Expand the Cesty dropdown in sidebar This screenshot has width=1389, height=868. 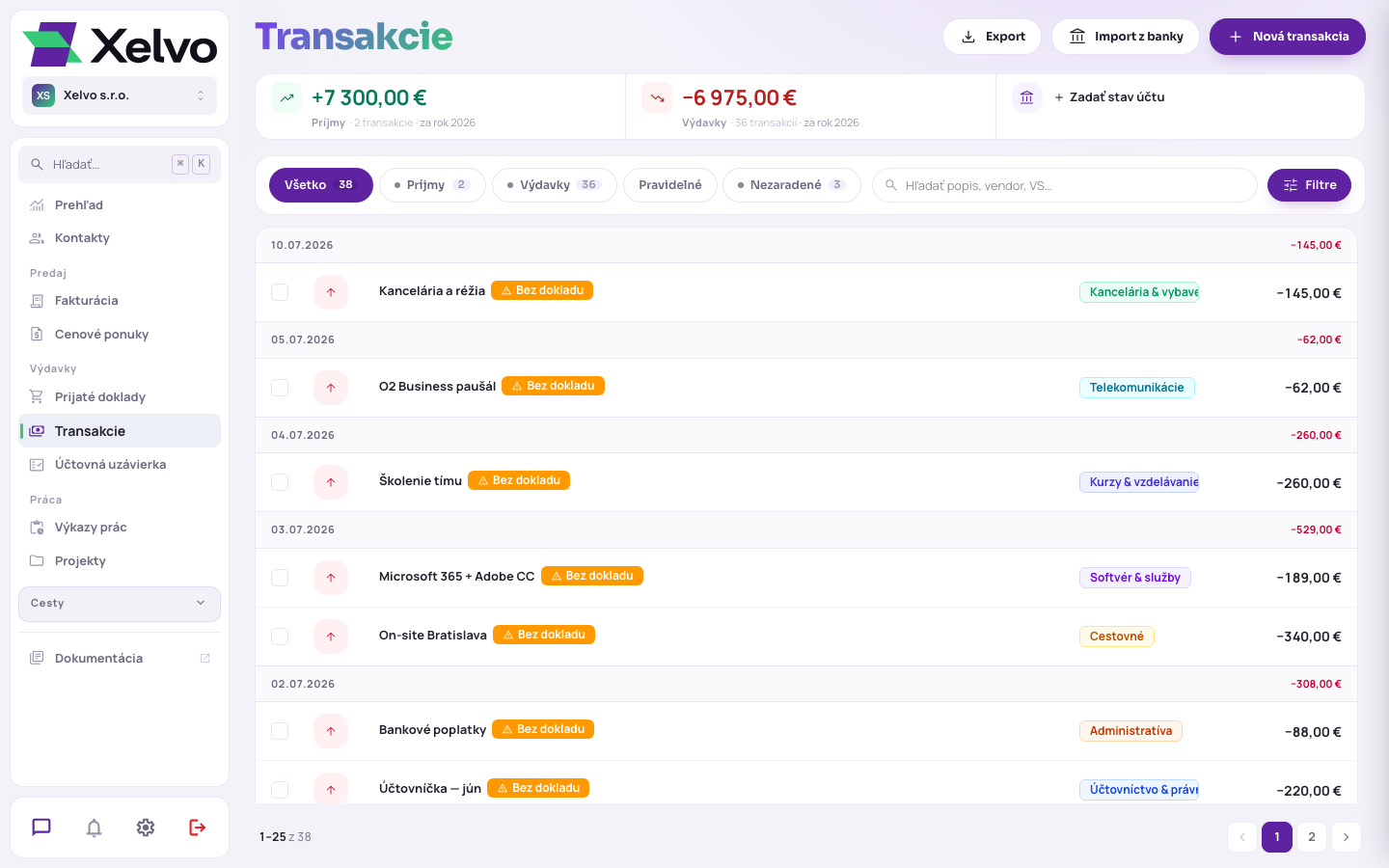click(120, 604)
